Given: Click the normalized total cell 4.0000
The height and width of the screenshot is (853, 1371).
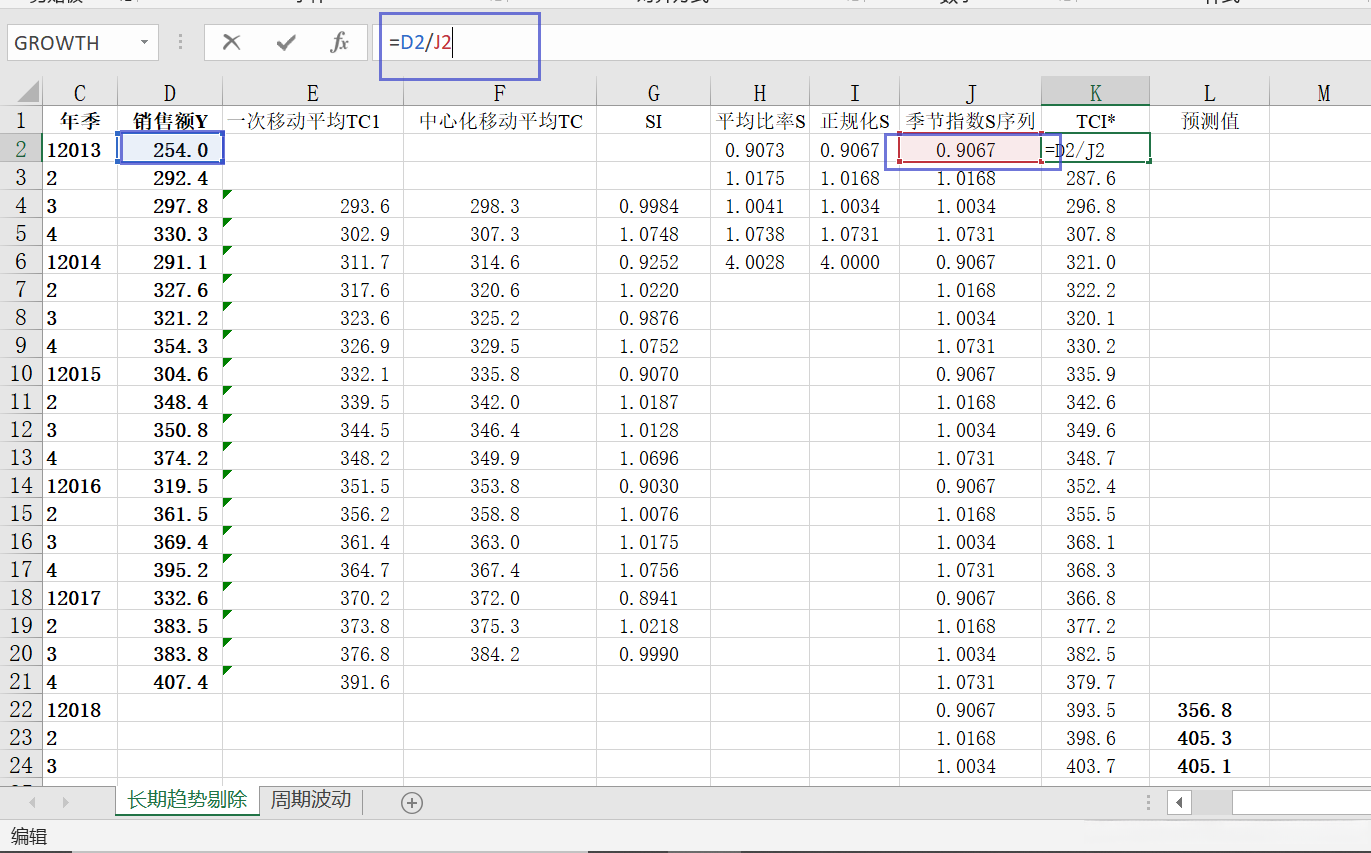Looking at the screenshot, I should pyautogui.click(x=855, y=262).
